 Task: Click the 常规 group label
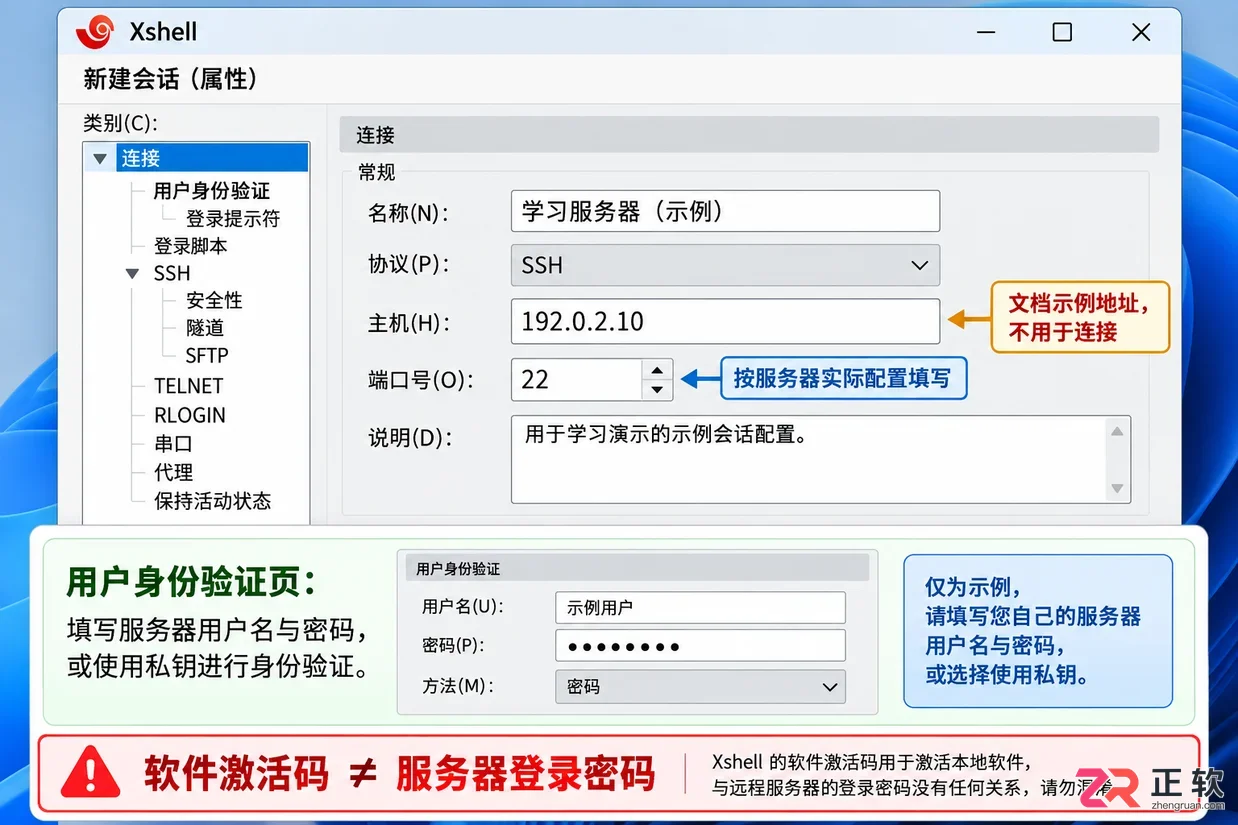pos(377,172)
